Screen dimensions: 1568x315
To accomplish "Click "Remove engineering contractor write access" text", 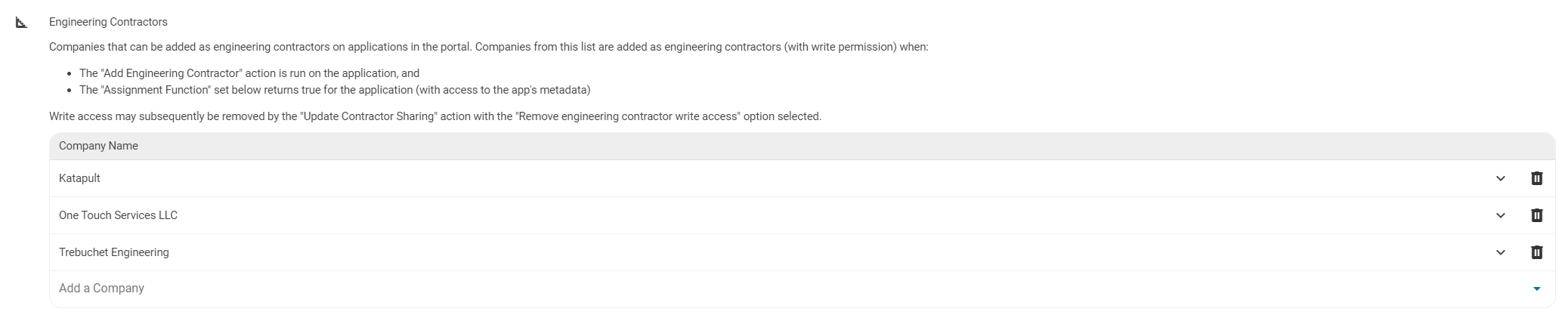I will pos(629,116).
